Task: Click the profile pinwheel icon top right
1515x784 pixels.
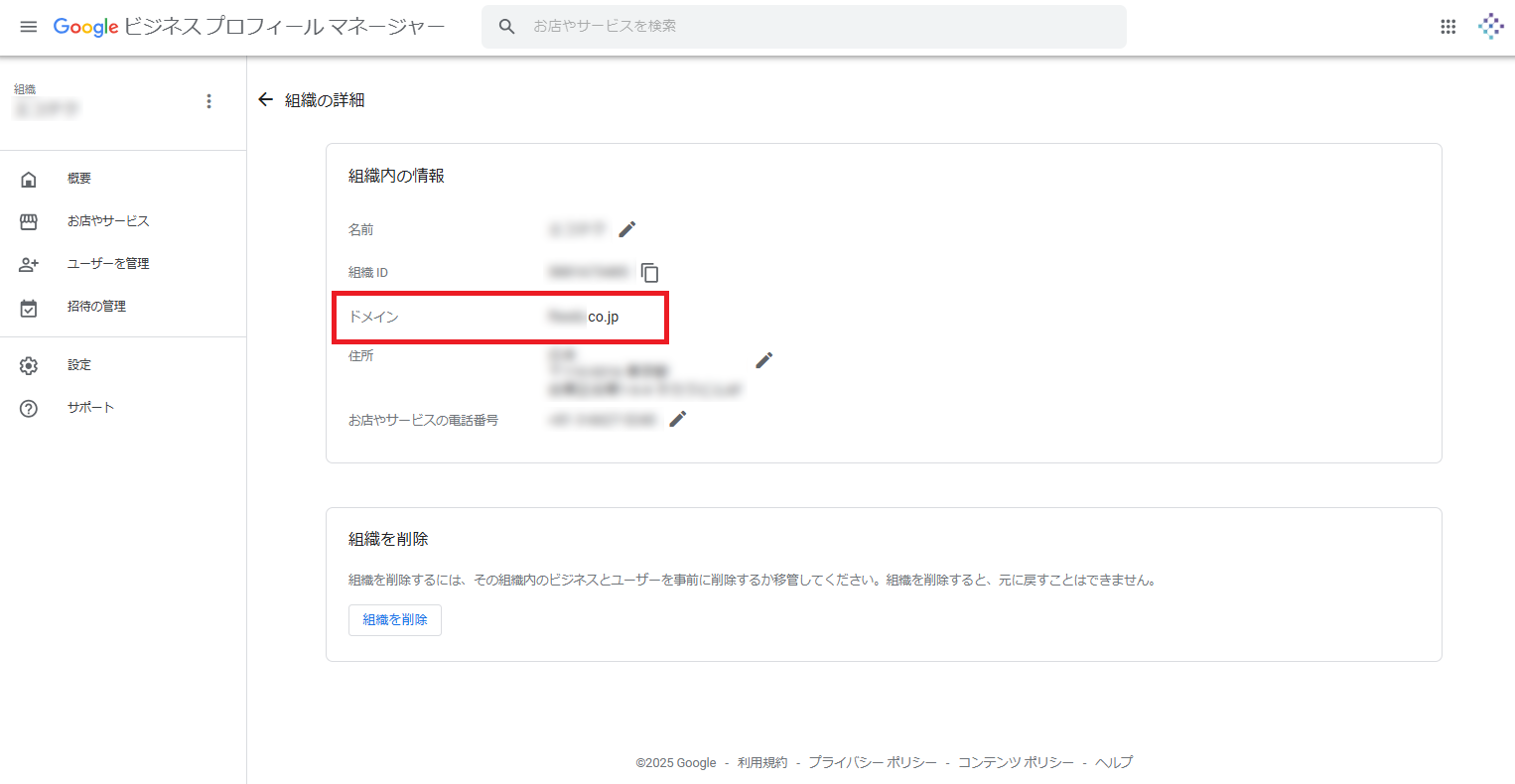Action: pos(1490,26)
